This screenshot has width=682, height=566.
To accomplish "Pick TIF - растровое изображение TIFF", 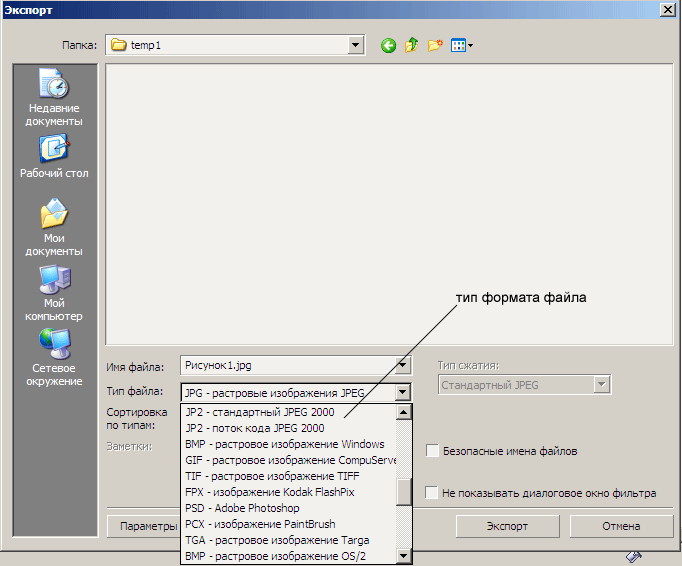I will pos(288,476).
